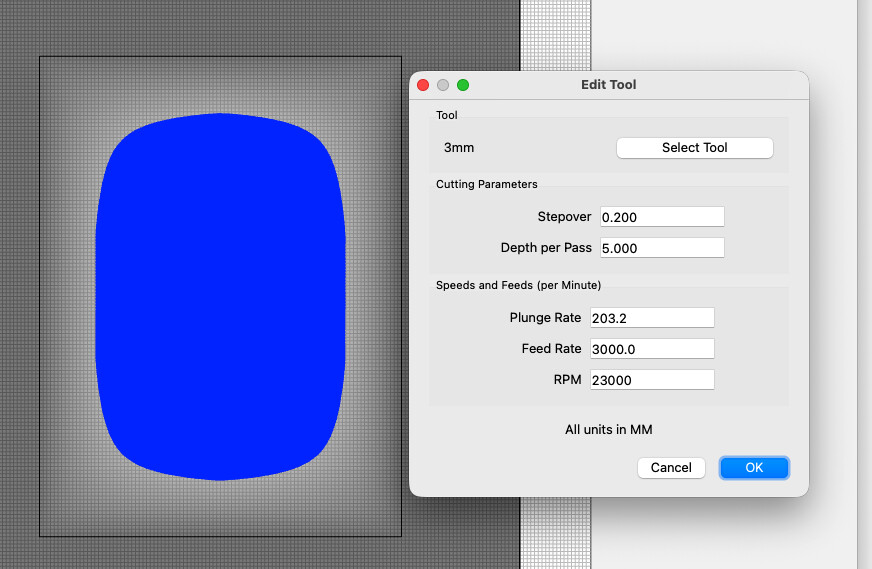
Task: Cancel the Edit Tool dialog
Action: coord(671,468)
